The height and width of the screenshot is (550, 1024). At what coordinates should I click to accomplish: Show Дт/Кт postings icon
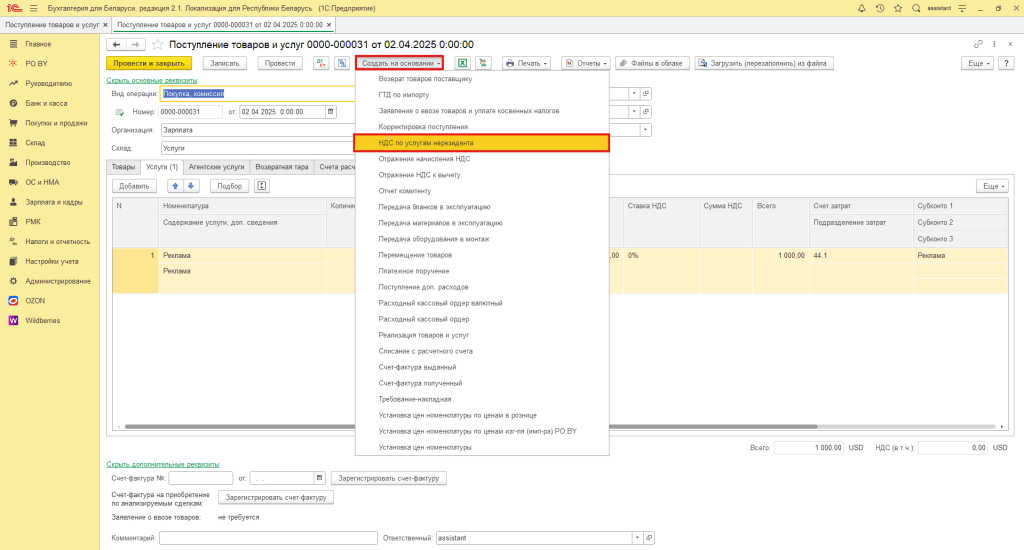pyautogui.click(x=321, y=63)
